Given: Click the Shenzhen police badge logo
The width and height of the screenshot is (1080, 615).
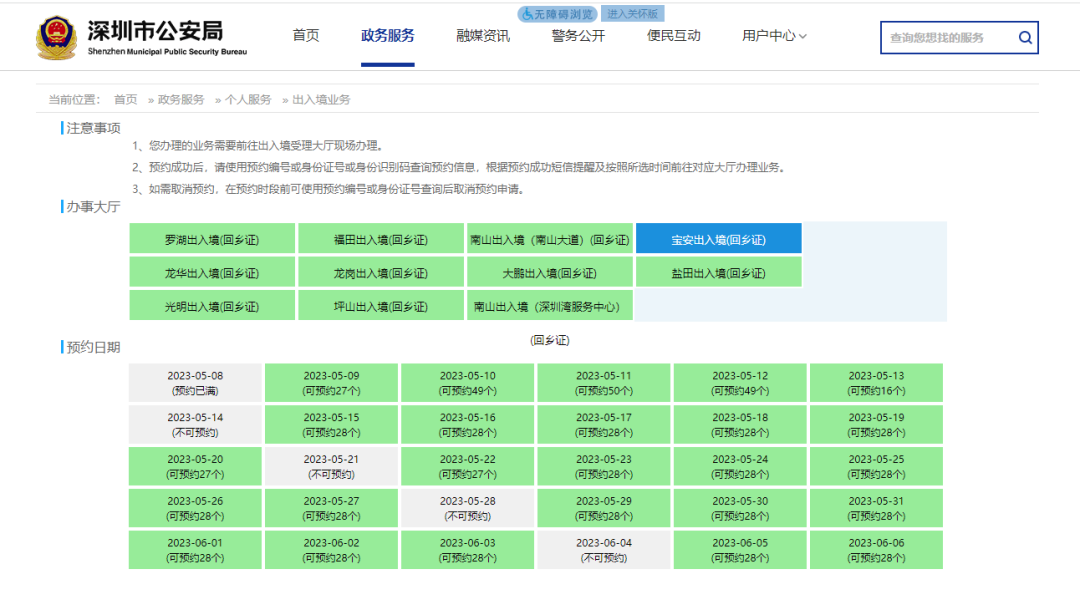Looking at the screenshot, I should tap(56, 37).
